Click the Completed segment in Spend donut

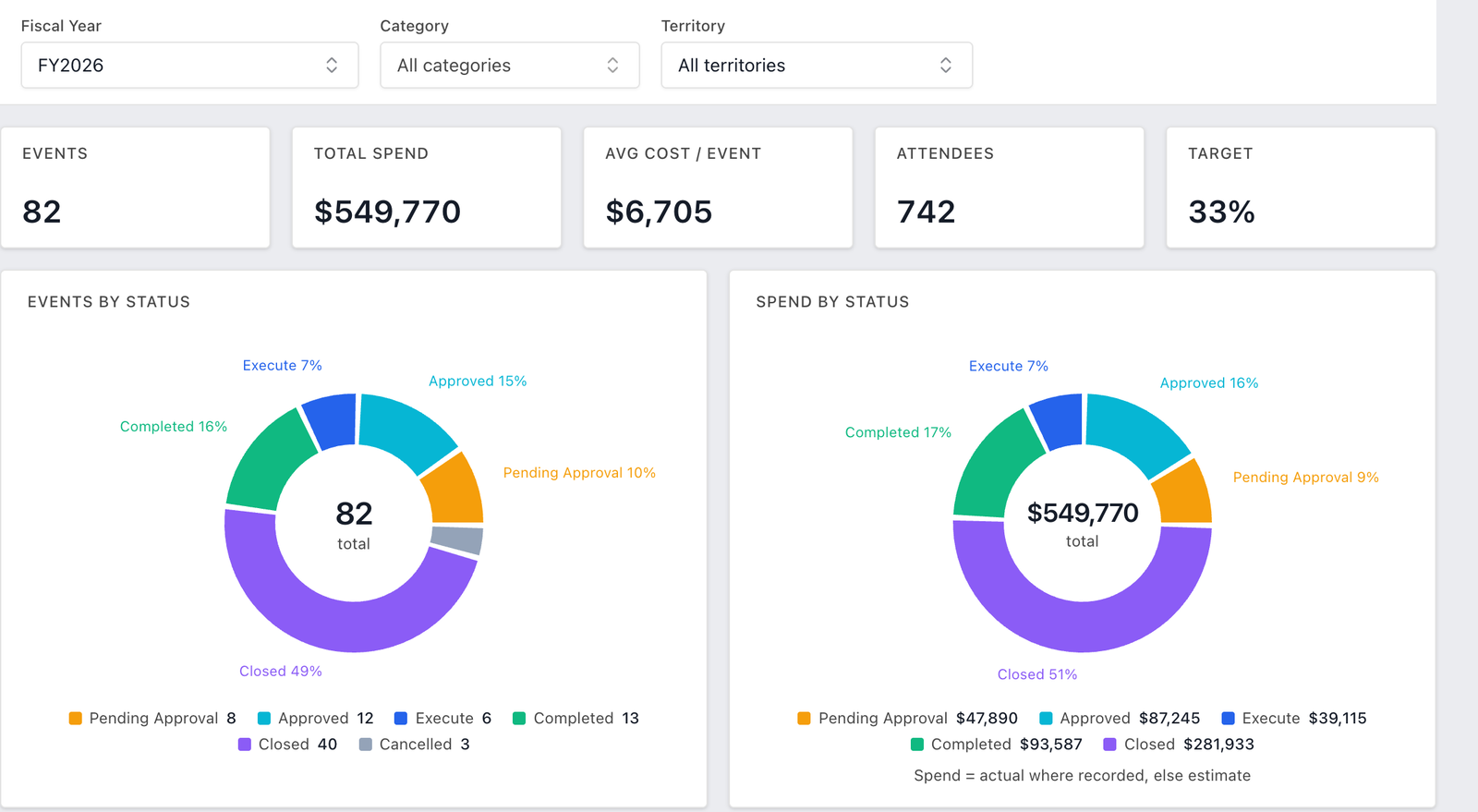click(996, 467)
